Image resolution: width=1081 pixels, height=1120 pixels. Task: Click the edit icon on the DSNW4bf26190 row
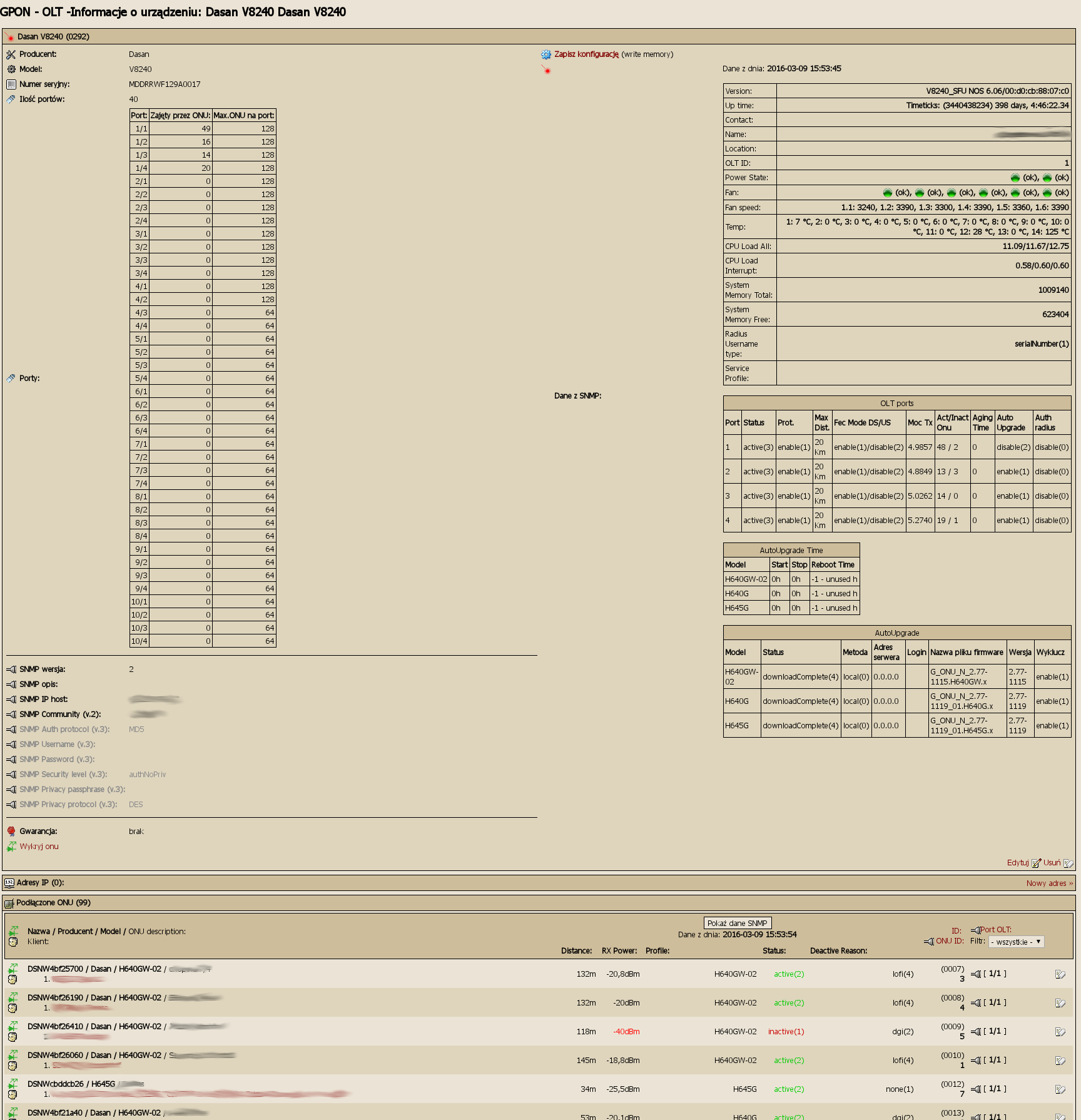[1060, 1003]
